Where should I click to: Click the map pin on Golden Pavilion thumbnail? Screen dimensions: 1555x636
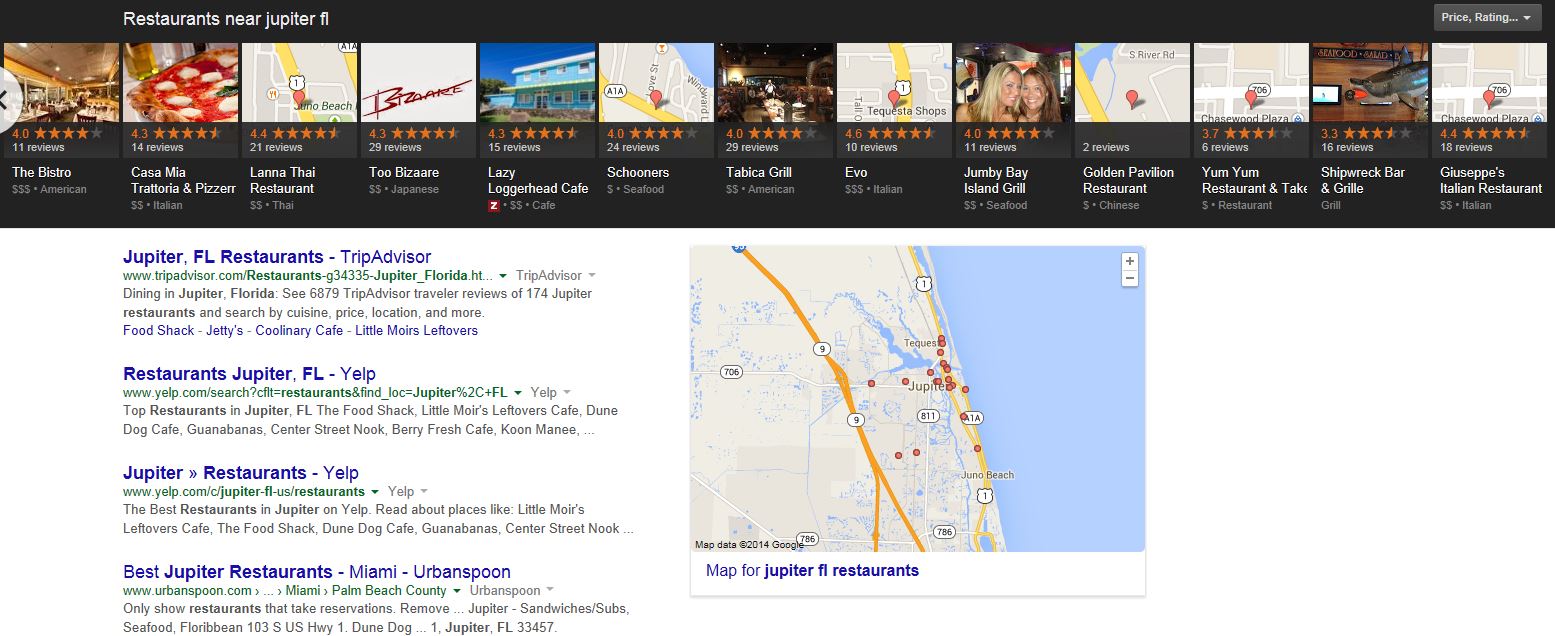[1132, 99]
